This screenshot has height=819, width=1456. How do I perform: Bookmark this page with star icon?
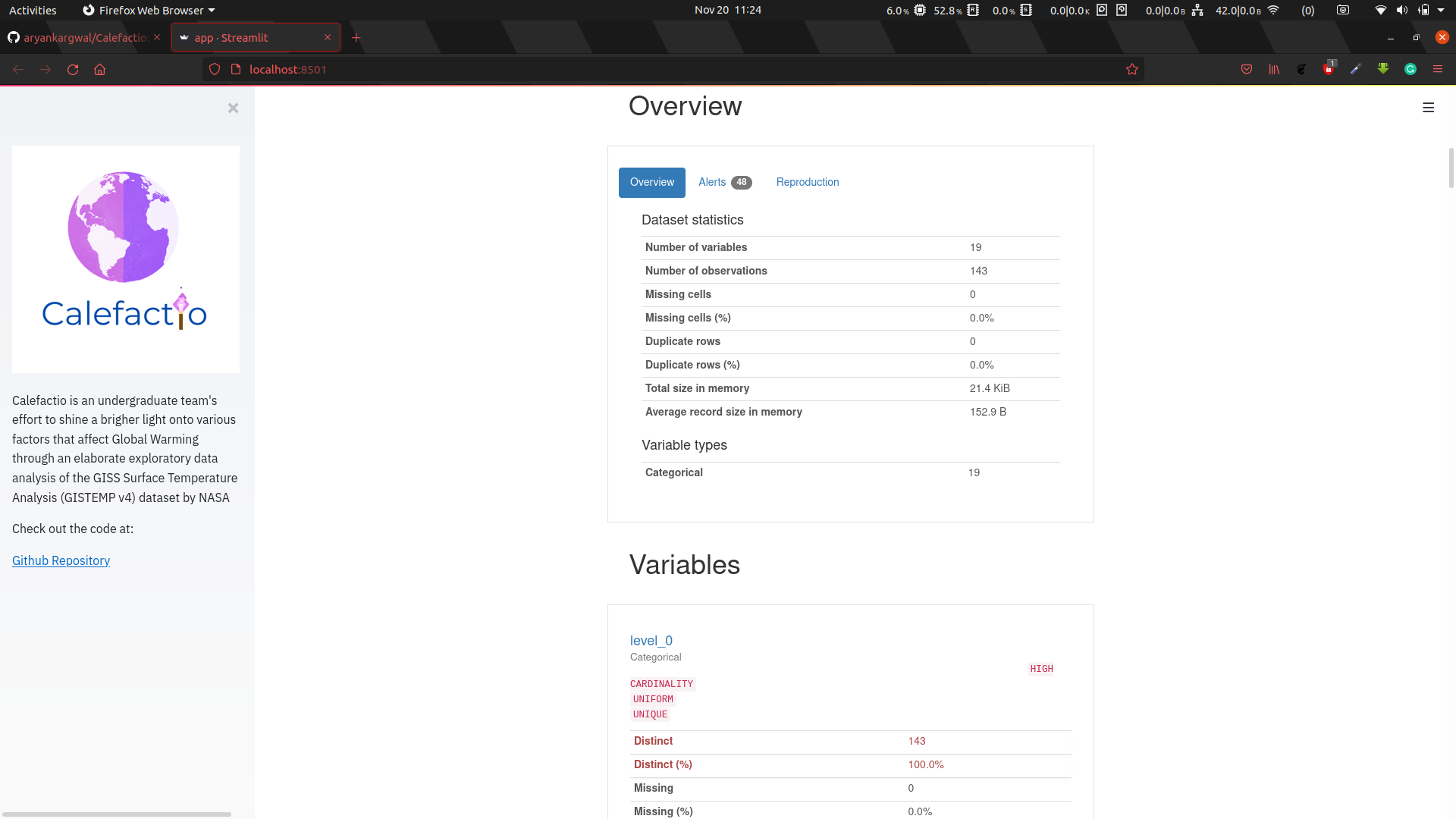click(1131, 69)
